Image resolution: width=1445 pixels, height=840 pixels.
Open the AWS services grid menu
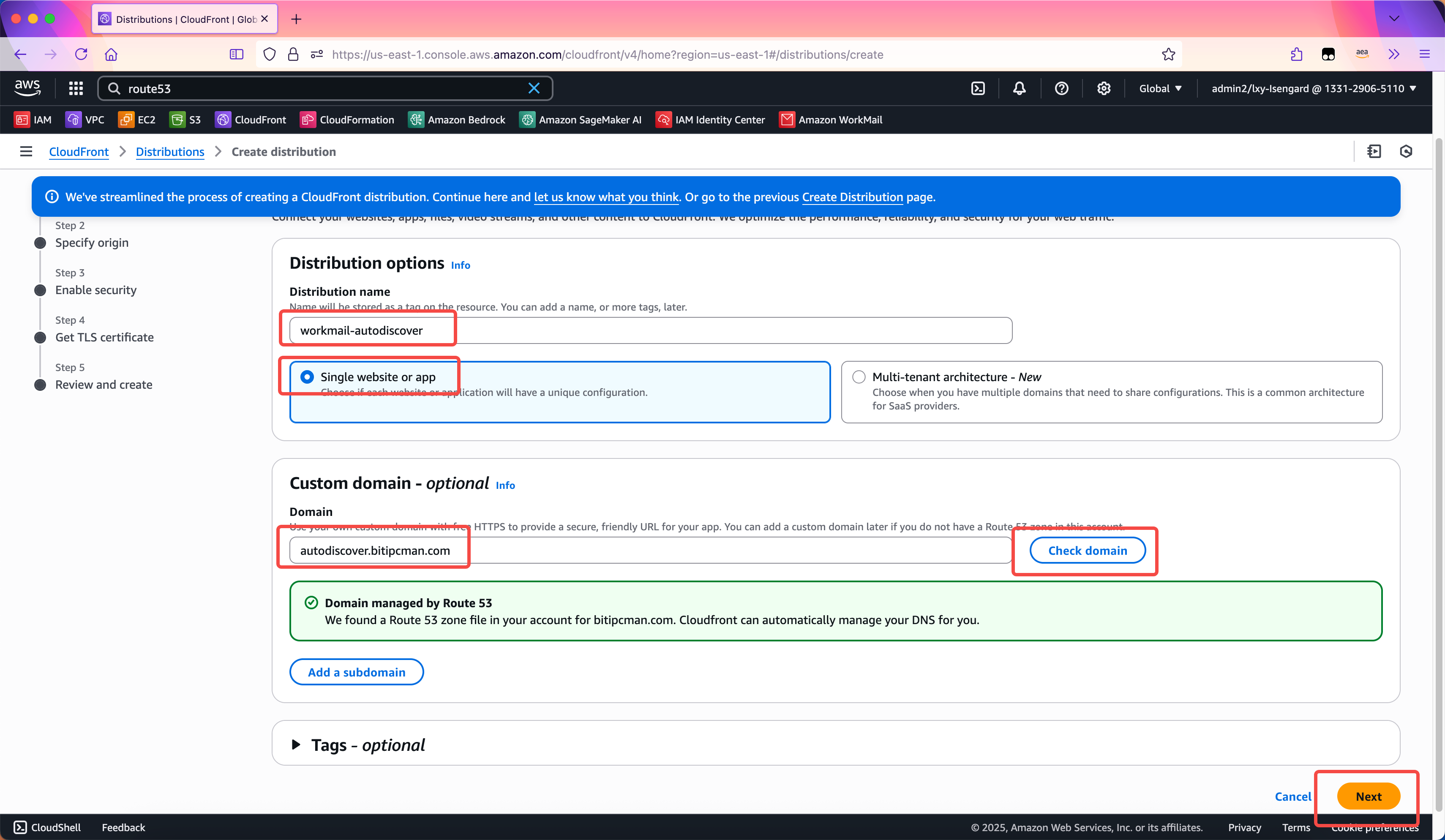pos(76,88)
